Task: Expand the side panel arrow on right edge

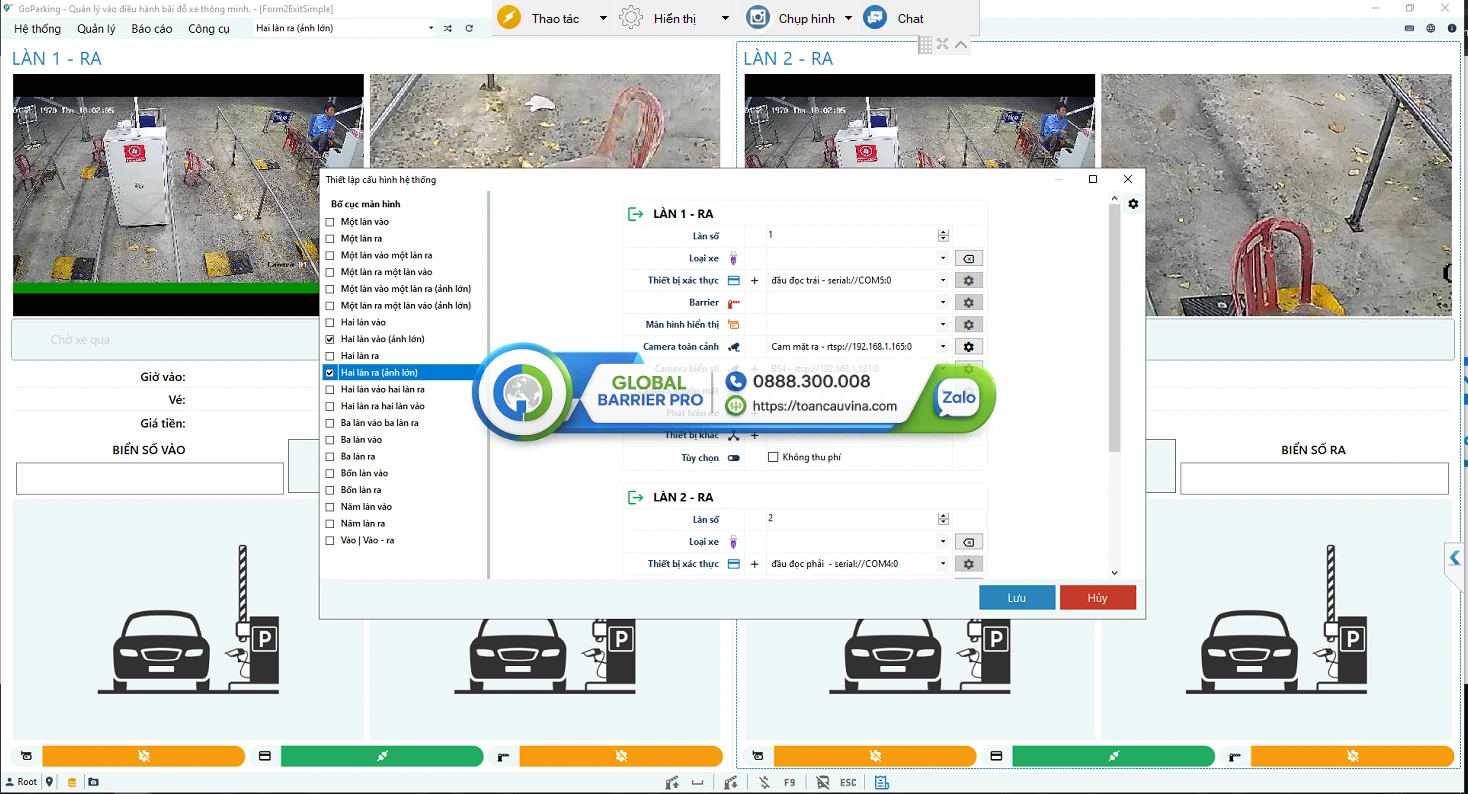Action: 1455,558
